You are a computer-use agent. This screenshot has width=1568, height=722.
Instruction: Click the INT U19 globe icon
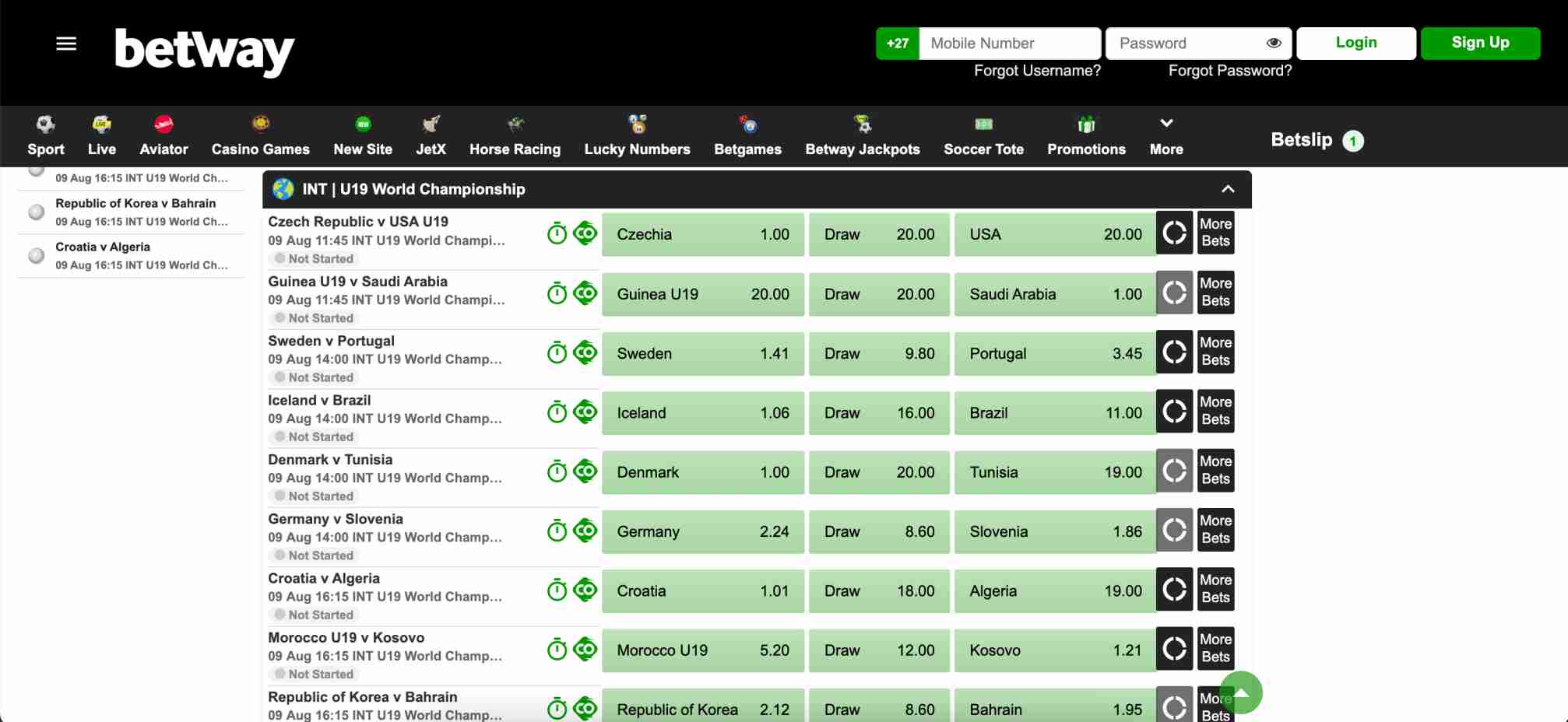pyautogui.click(x=283, y=189)
